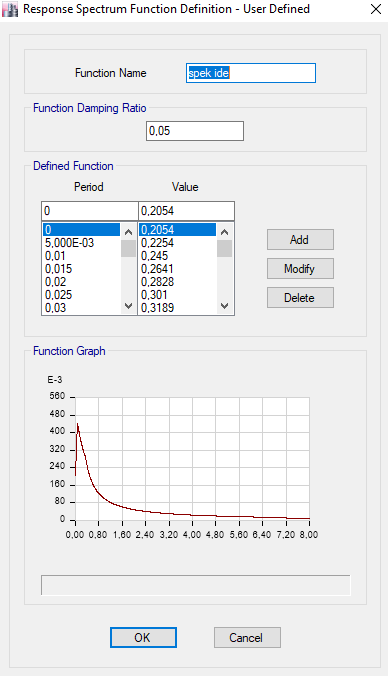Modify the selected function entry
Image resolution: width=388 pixels, height=676 pixels.
click(x=300, y=269)
